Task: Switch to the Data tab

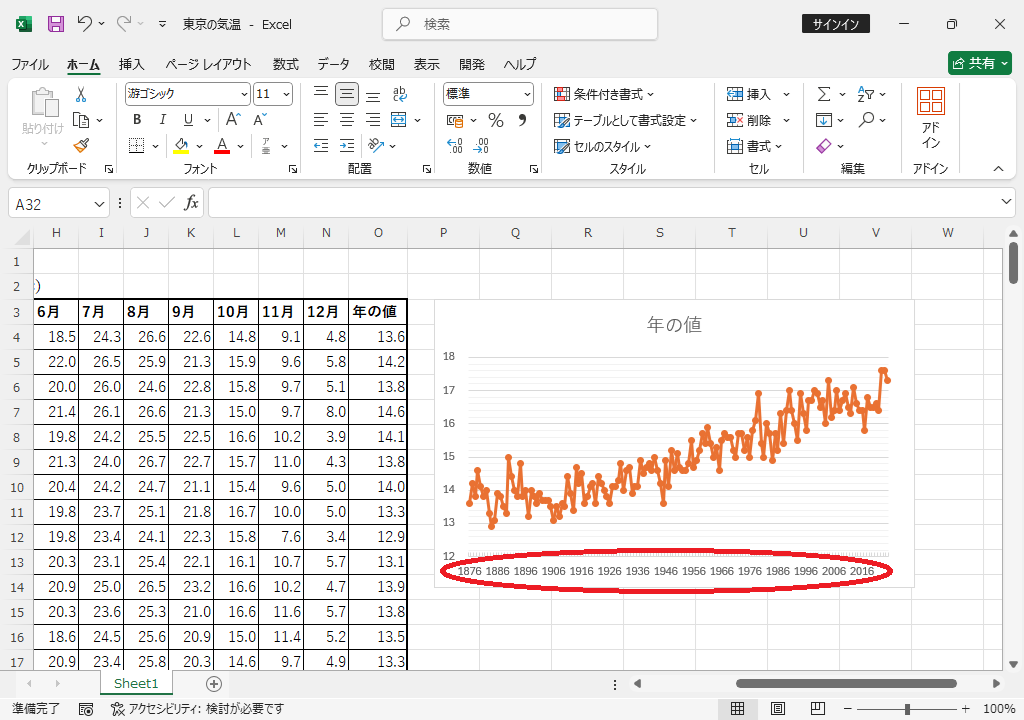Action: [333, 64]
